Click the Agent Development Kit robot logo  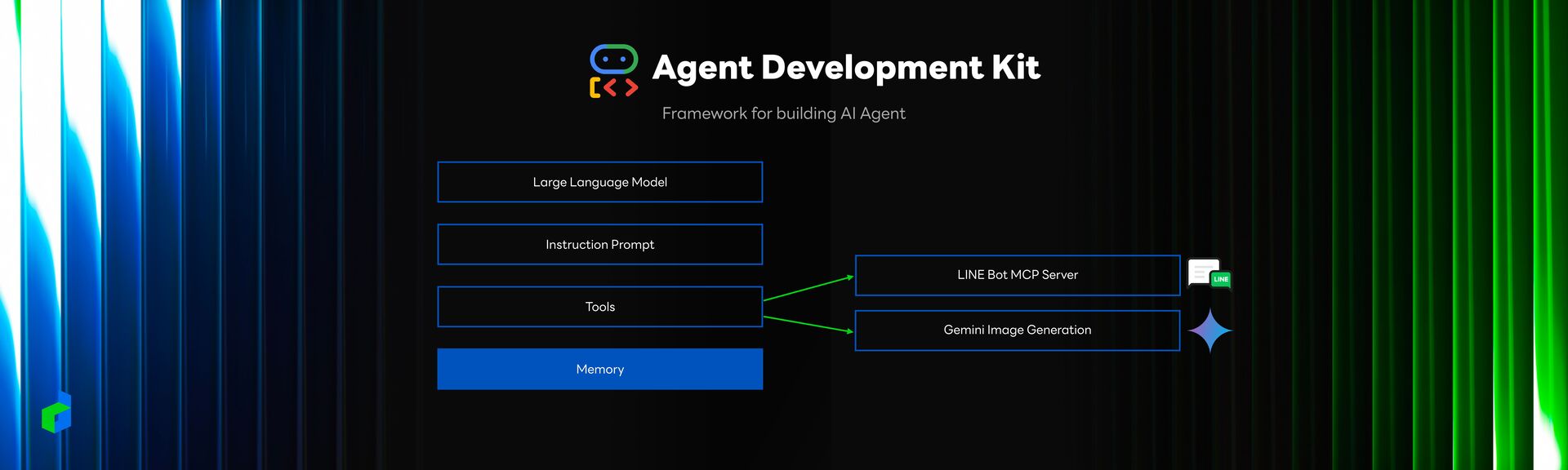pyautogui.click(x=613, y=71)
